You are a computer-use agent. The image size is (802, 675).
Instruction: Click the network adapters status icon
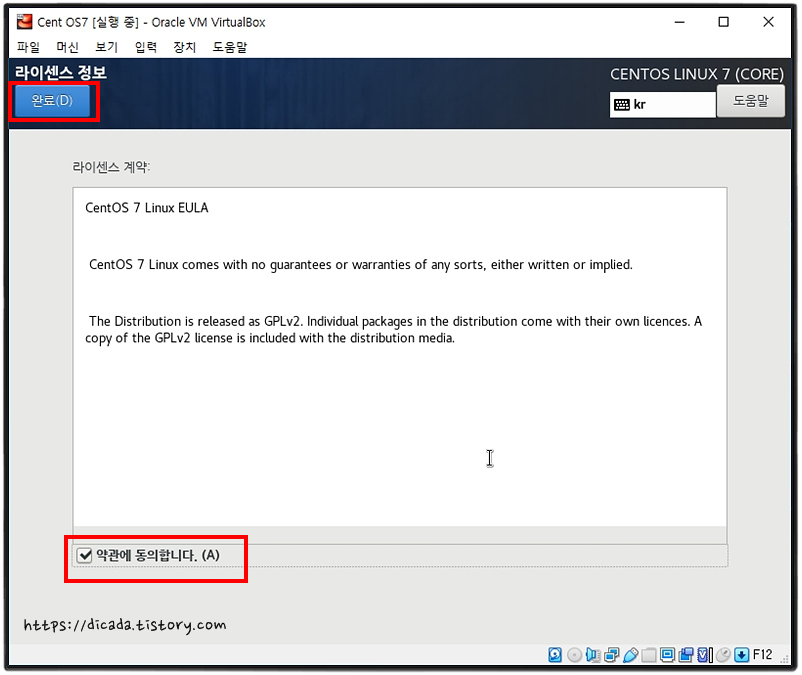pyautogui.click(x=611, y=655)
